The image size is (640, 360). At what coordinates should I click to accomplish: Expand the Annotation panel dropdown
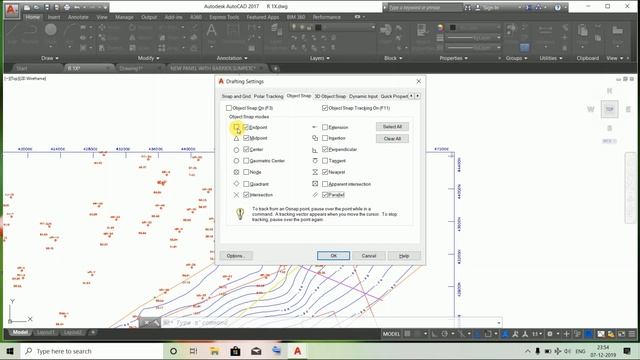click(232, 58)
